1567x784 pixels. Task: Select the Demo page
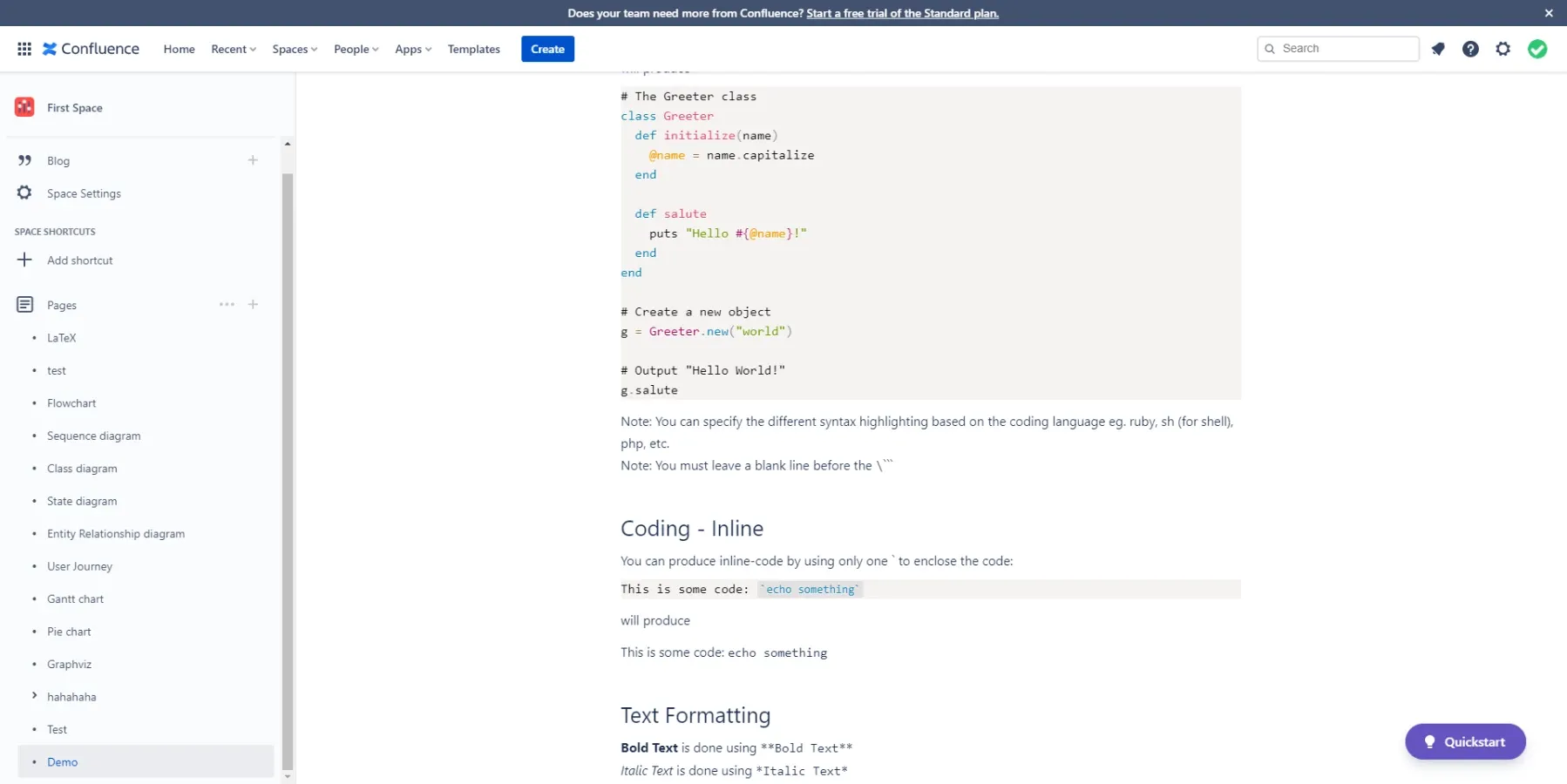pos(146,761)
